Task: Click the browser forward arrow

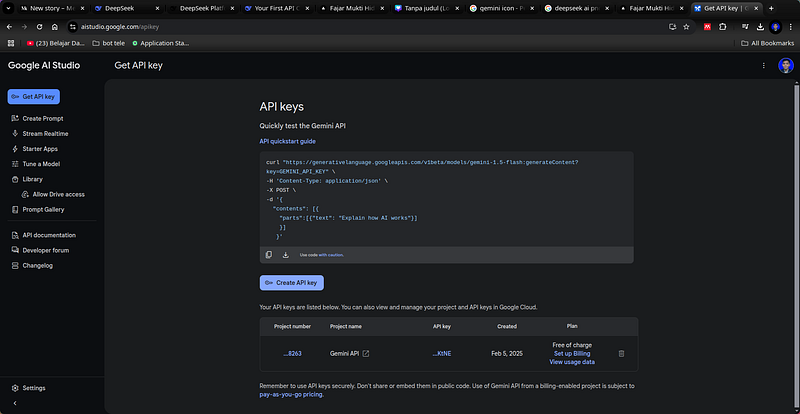Action: pyautogui.click(x=24, y=27)
